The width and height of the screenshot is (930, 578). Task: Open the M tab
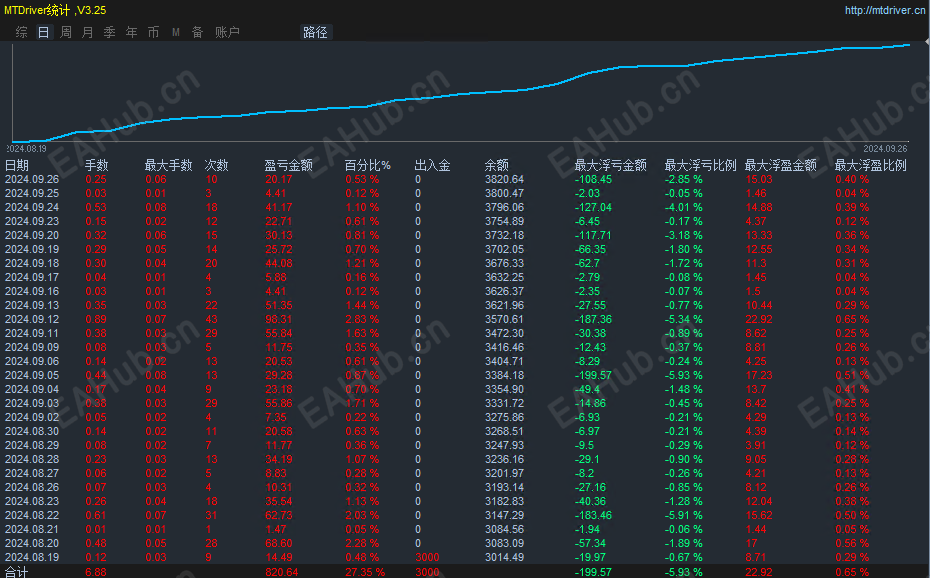tap(176, 32)
